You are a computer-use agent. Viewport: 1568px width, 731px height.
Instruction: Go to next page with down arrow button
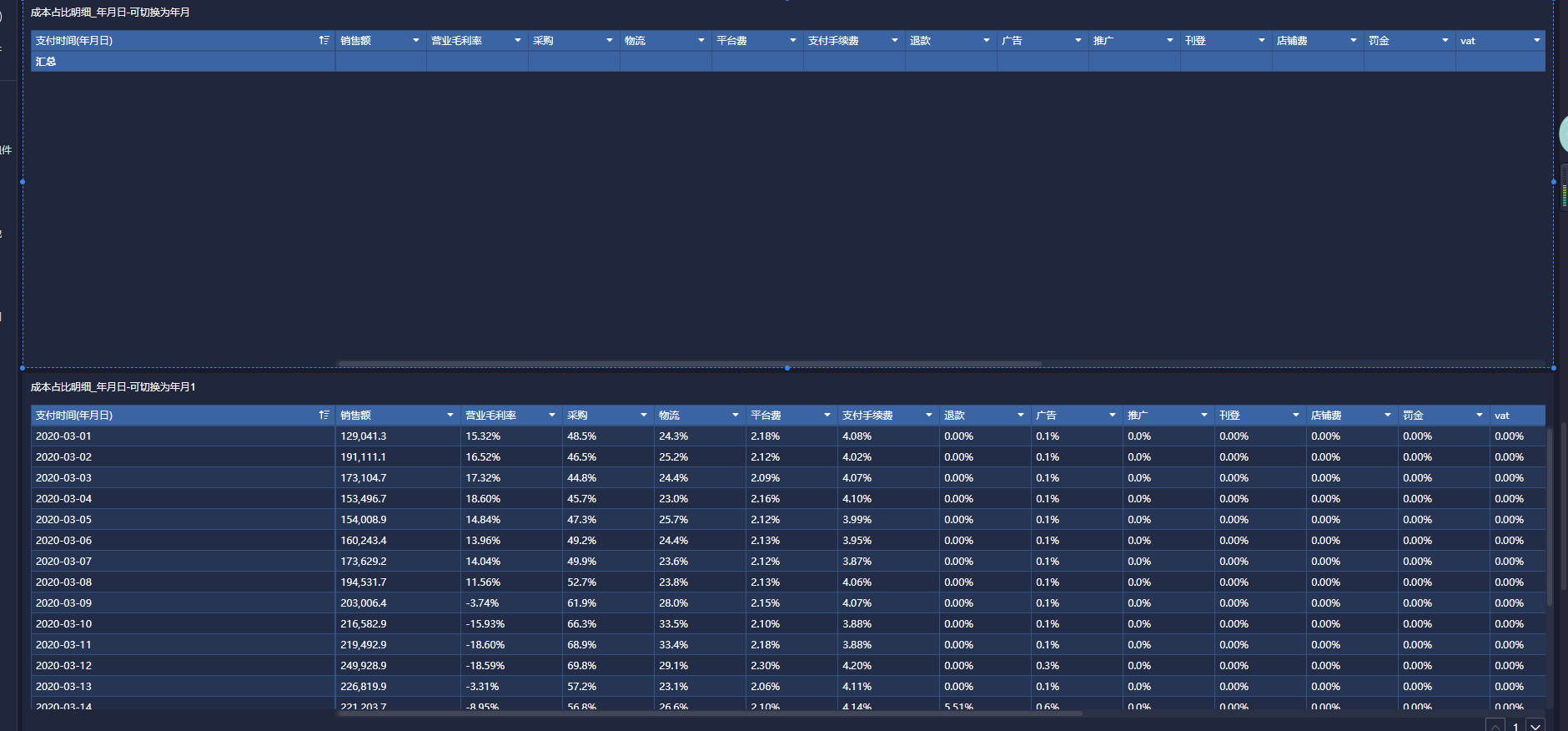point(1535,726)
